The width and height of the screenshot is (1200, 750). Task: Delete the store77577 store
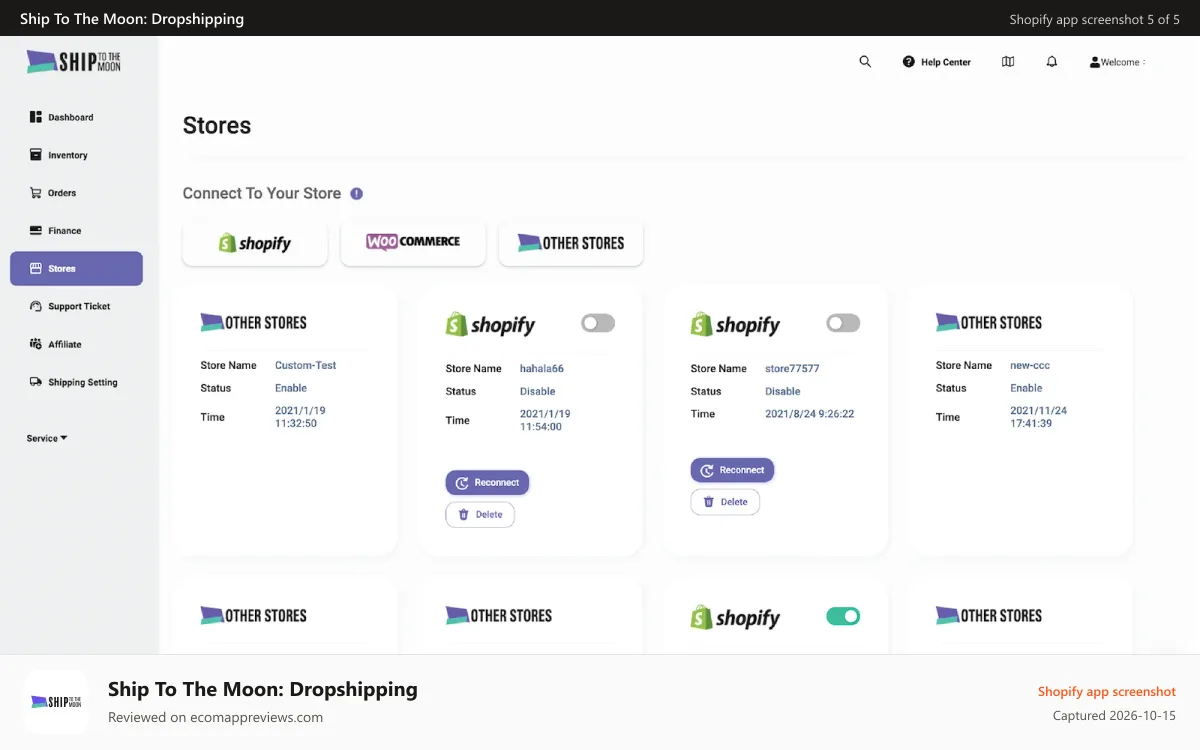tap(725, 502)
